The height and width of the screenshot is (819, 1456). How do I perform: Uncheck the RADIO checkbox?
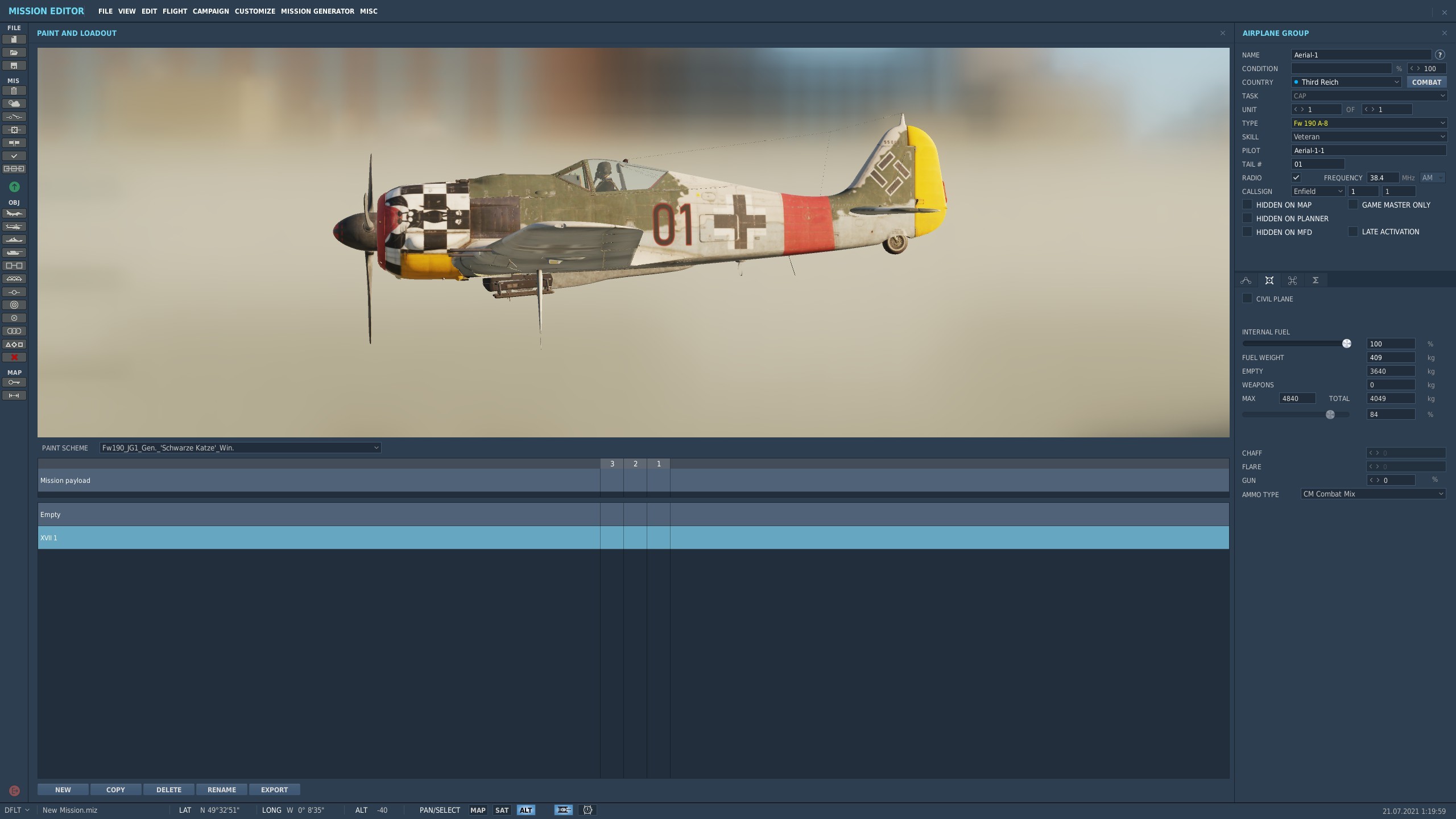click(1296, 177)
